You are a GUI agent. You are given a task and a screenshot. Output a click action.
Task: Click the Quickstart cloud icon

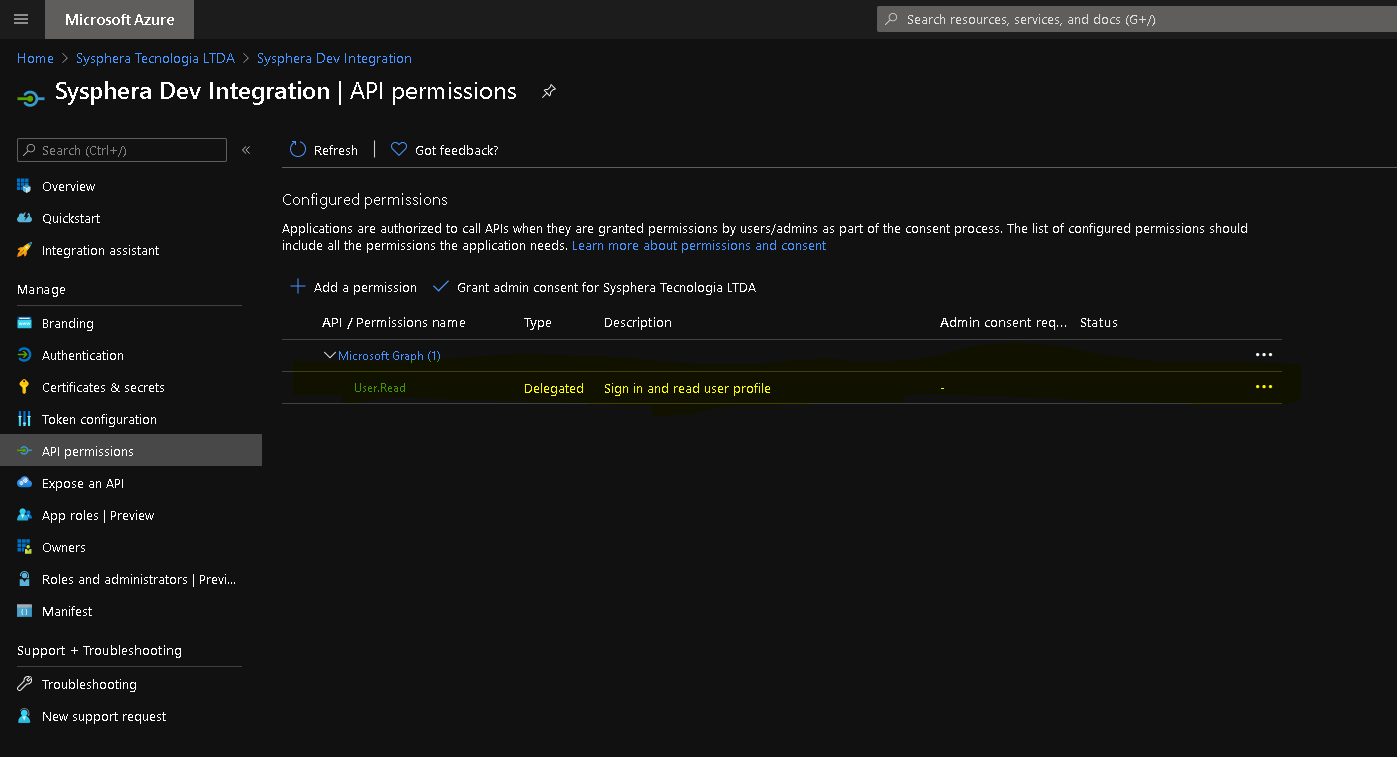(24, 218)
